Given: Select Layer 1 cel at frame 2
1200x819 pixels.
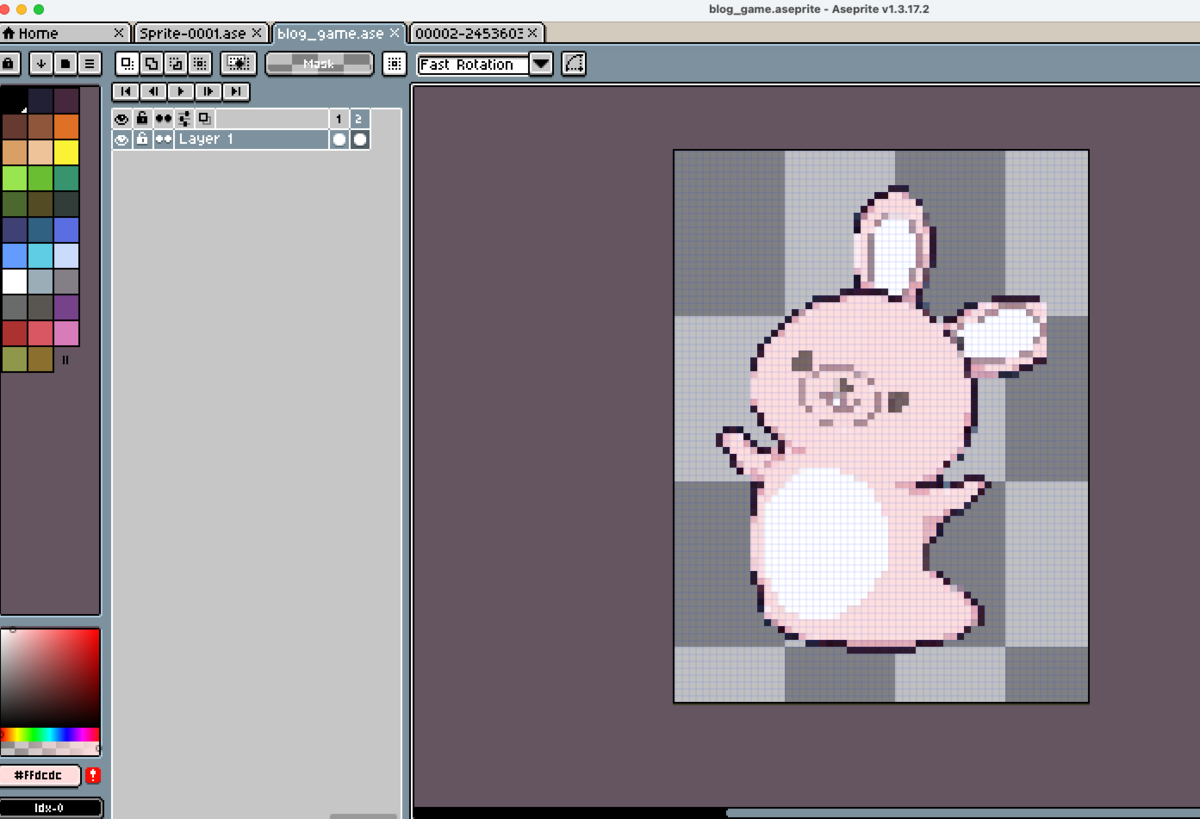Looking at the screenshot, I should coord(359,139).
